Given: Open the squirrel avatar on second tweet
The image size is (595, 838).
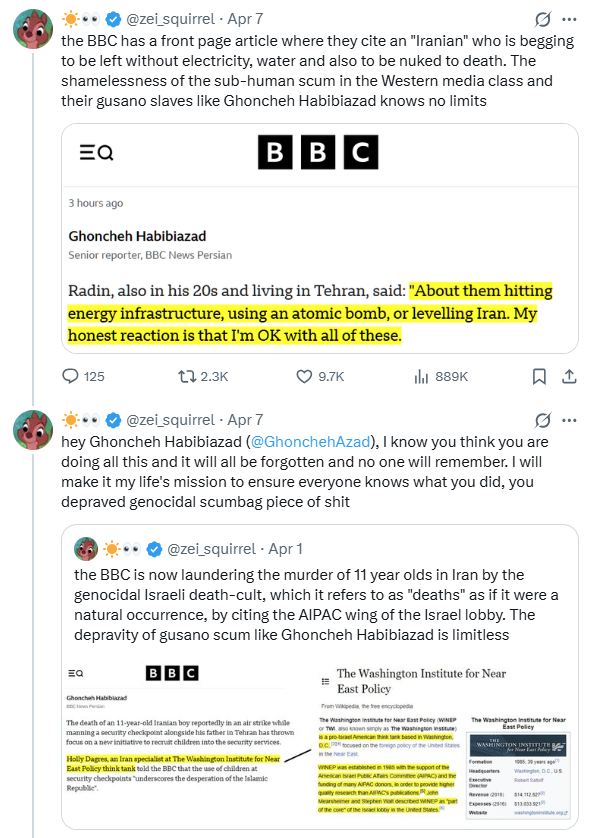Looking at the screenshot, I should tap(33, 430).
